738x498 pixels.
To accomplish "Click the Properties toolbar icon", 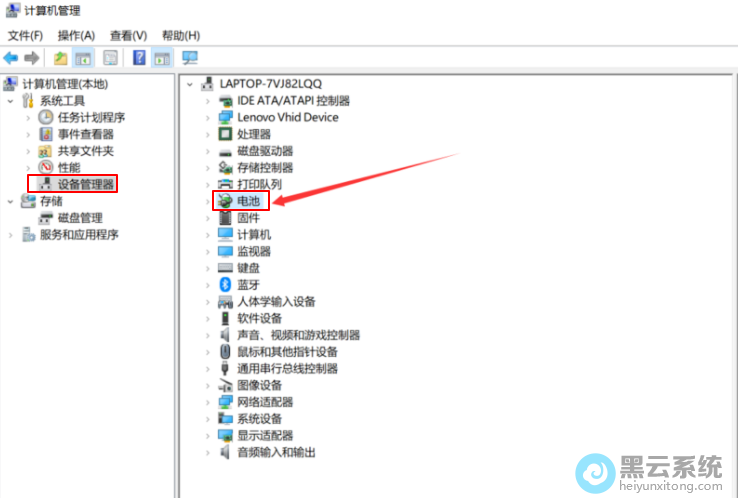I will pyautogui.click(x=110, y=58).
